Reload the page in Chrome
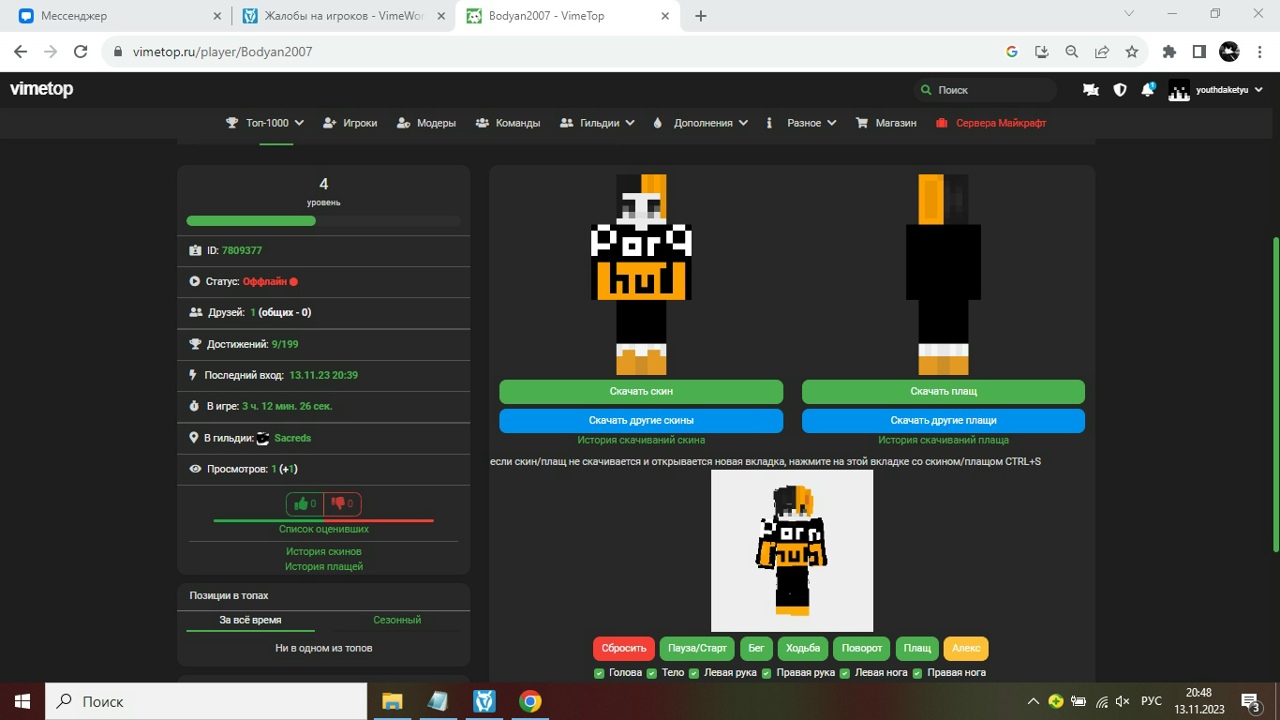1280x720 pixels. coord(81,52)
